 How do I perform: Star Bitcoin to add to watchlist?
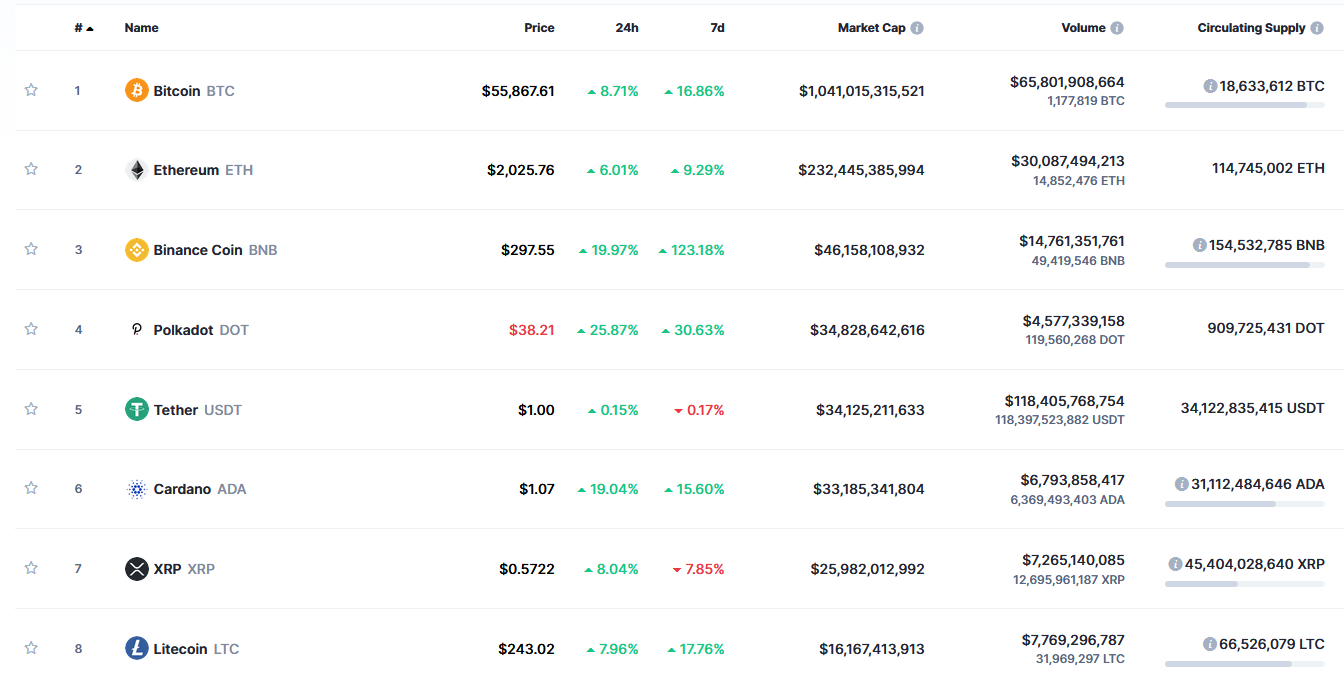pos(31,90)
